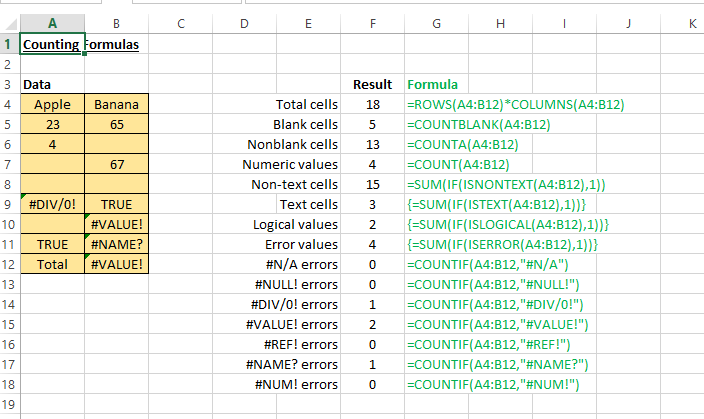Click the select-all corner triangle
704x419 pixels.
coord(11,24)
